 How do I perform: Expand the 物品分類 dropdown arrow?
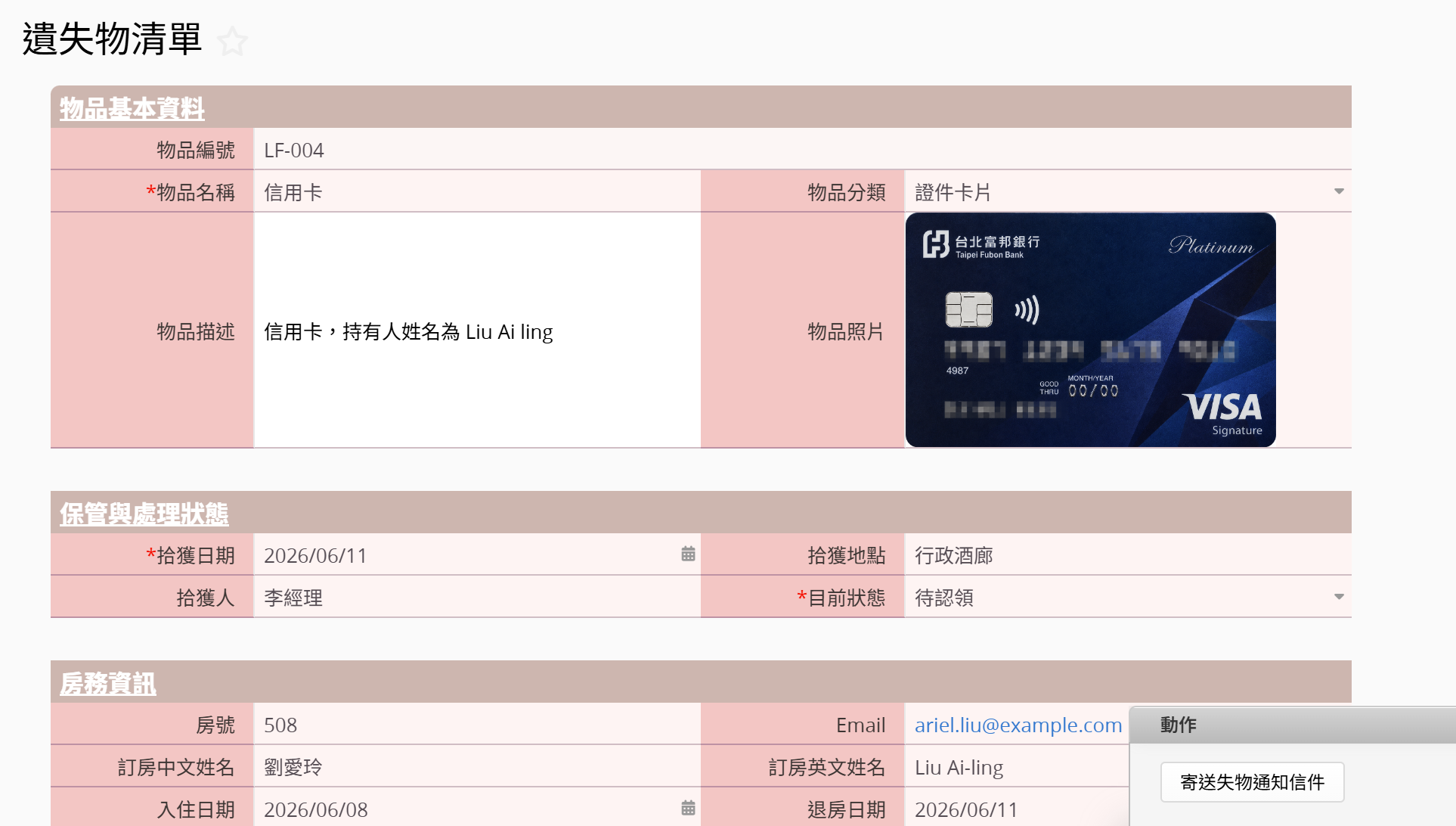(1339, 192)
